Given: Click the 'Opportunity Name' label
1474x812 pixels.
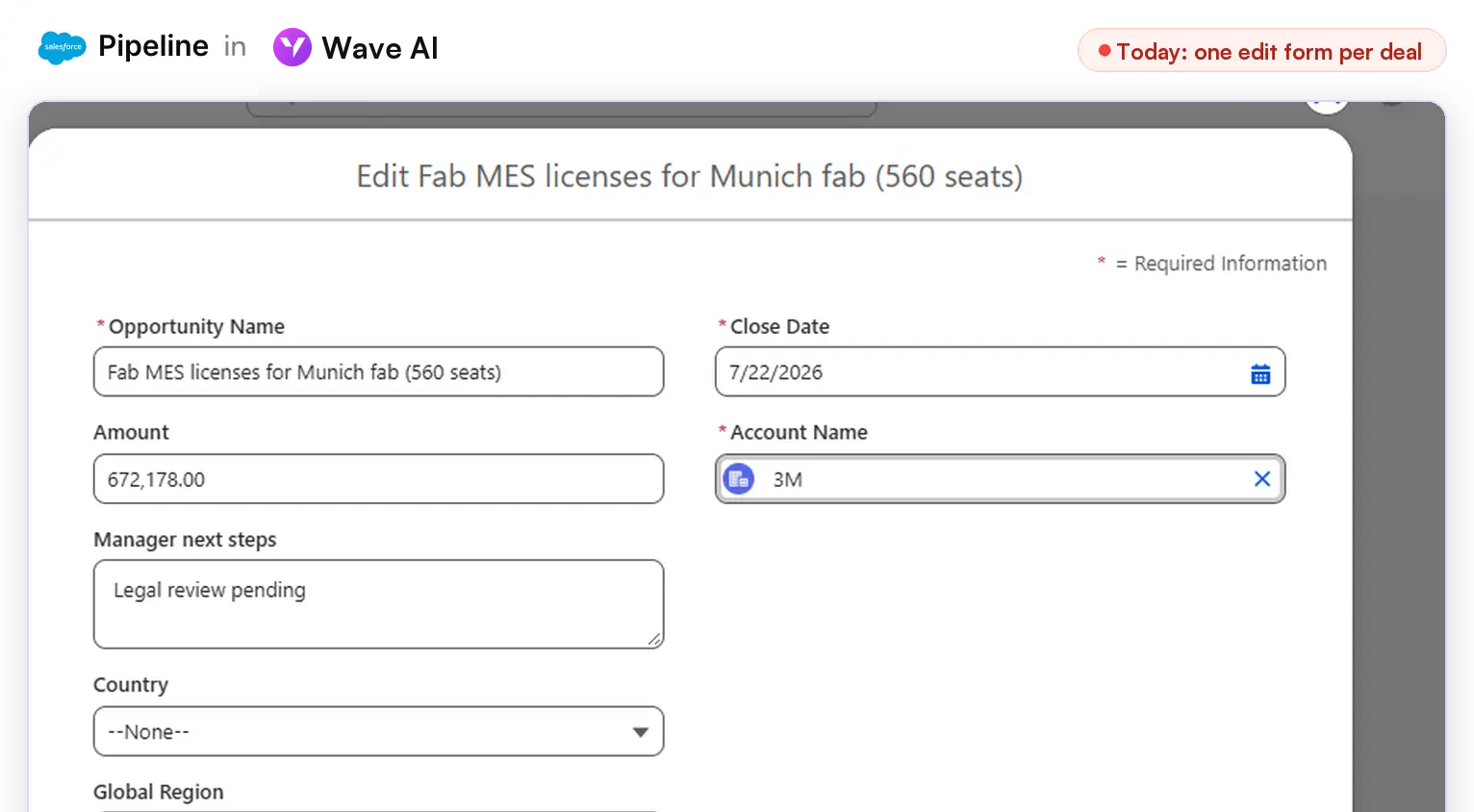Looking at the screenshot, I should (196, 327).
